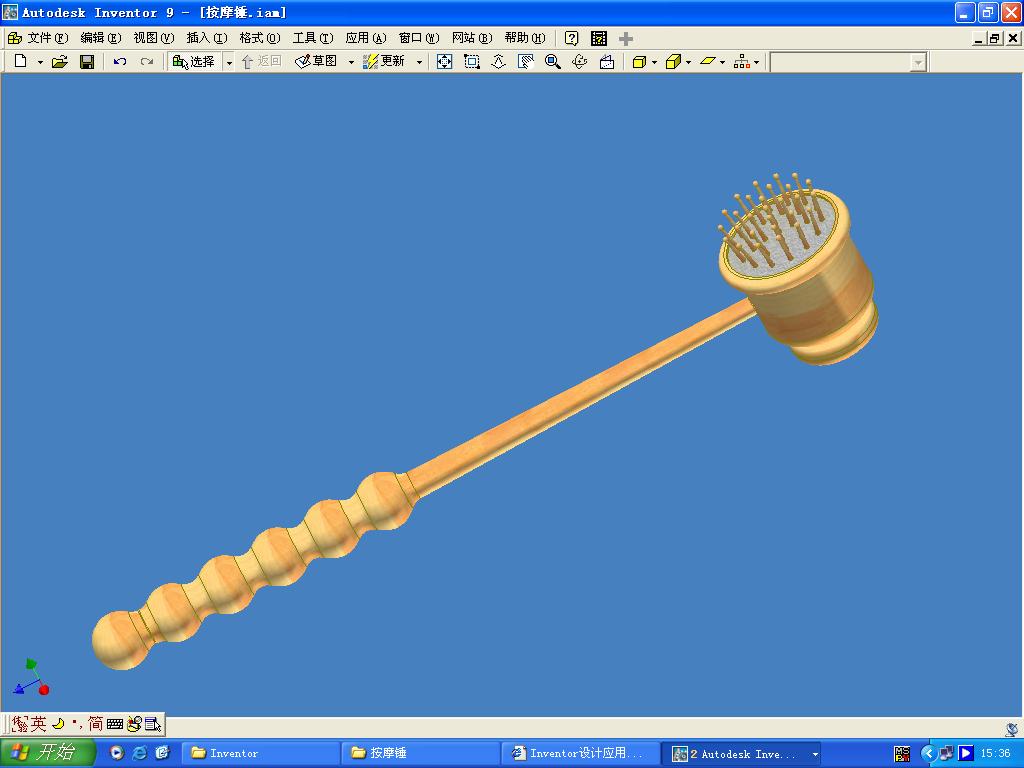Image resolution: width=1024 pixels, height=768 pixels.
Task: Select the magnifier Zoom tool
Action: (552, 61)
